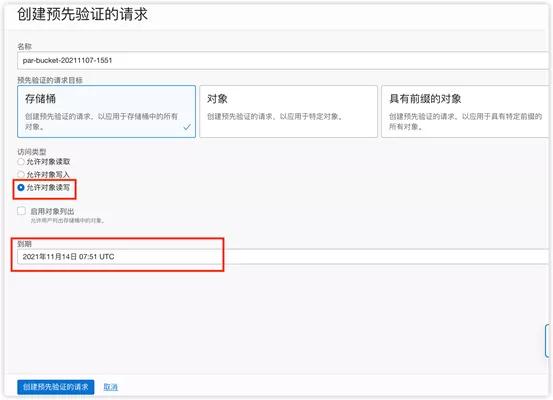Click the 创建预先验证的请求 dialog title
Image resolution: width=553 pixels, height=400 pixels.
click(82, 14)
